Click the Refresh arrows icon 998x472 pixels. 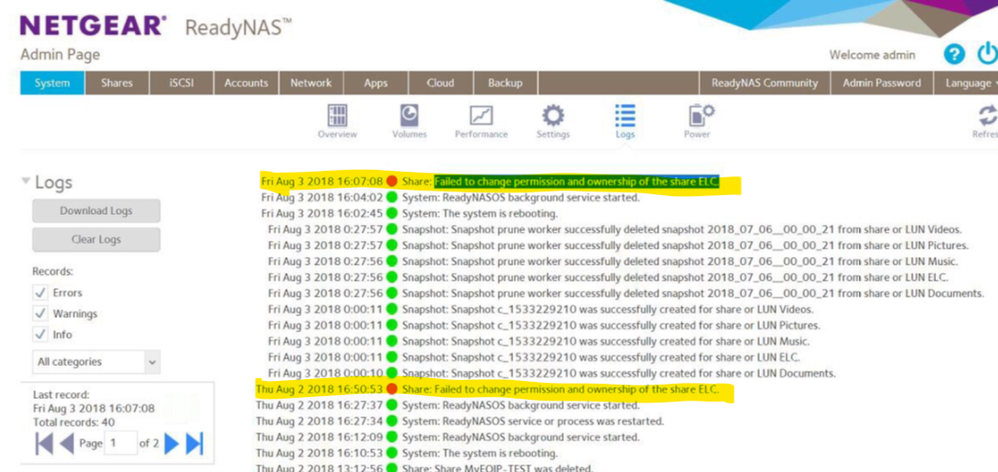[988, 116]
